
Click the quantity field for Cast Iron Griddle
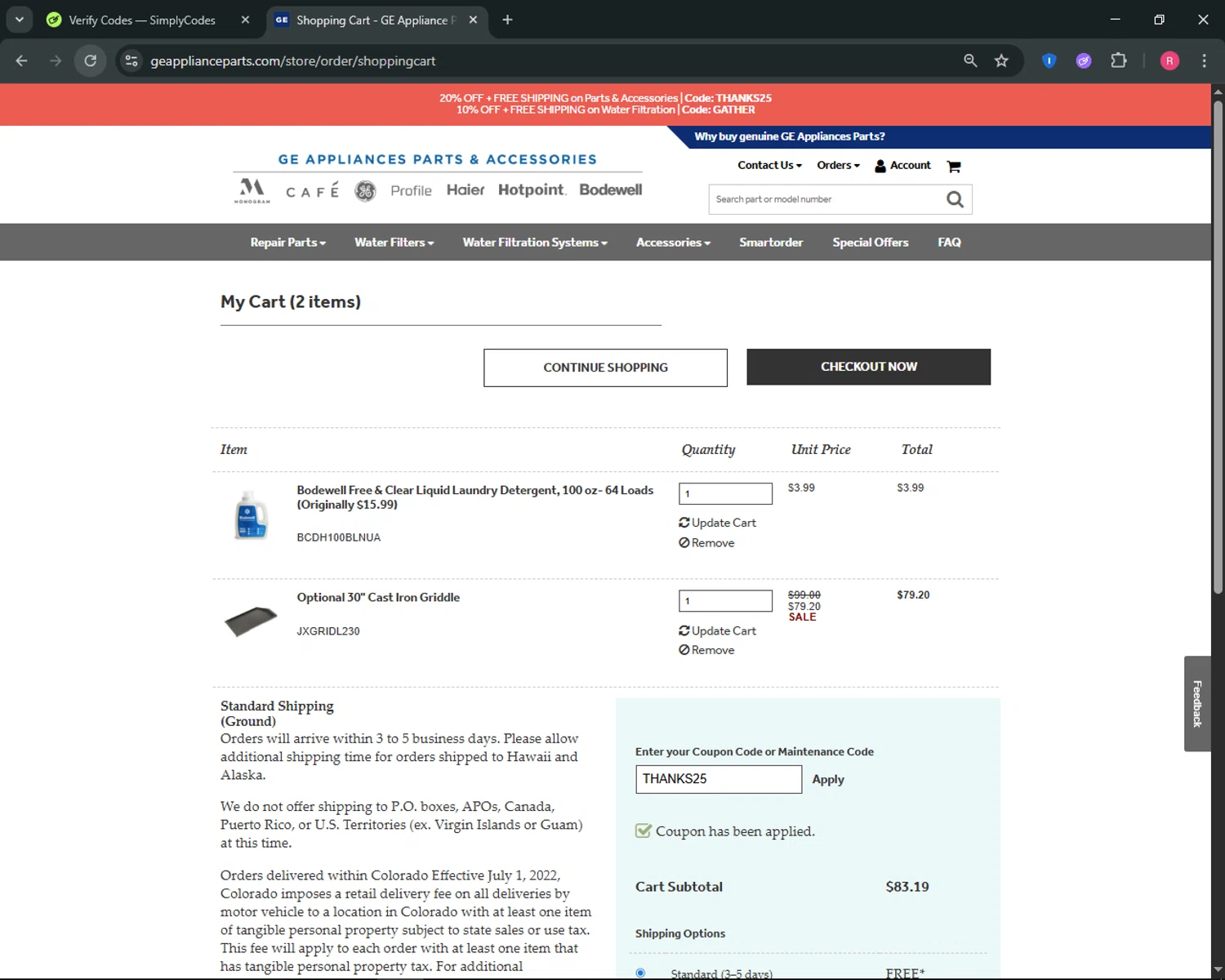pos(725,601)
